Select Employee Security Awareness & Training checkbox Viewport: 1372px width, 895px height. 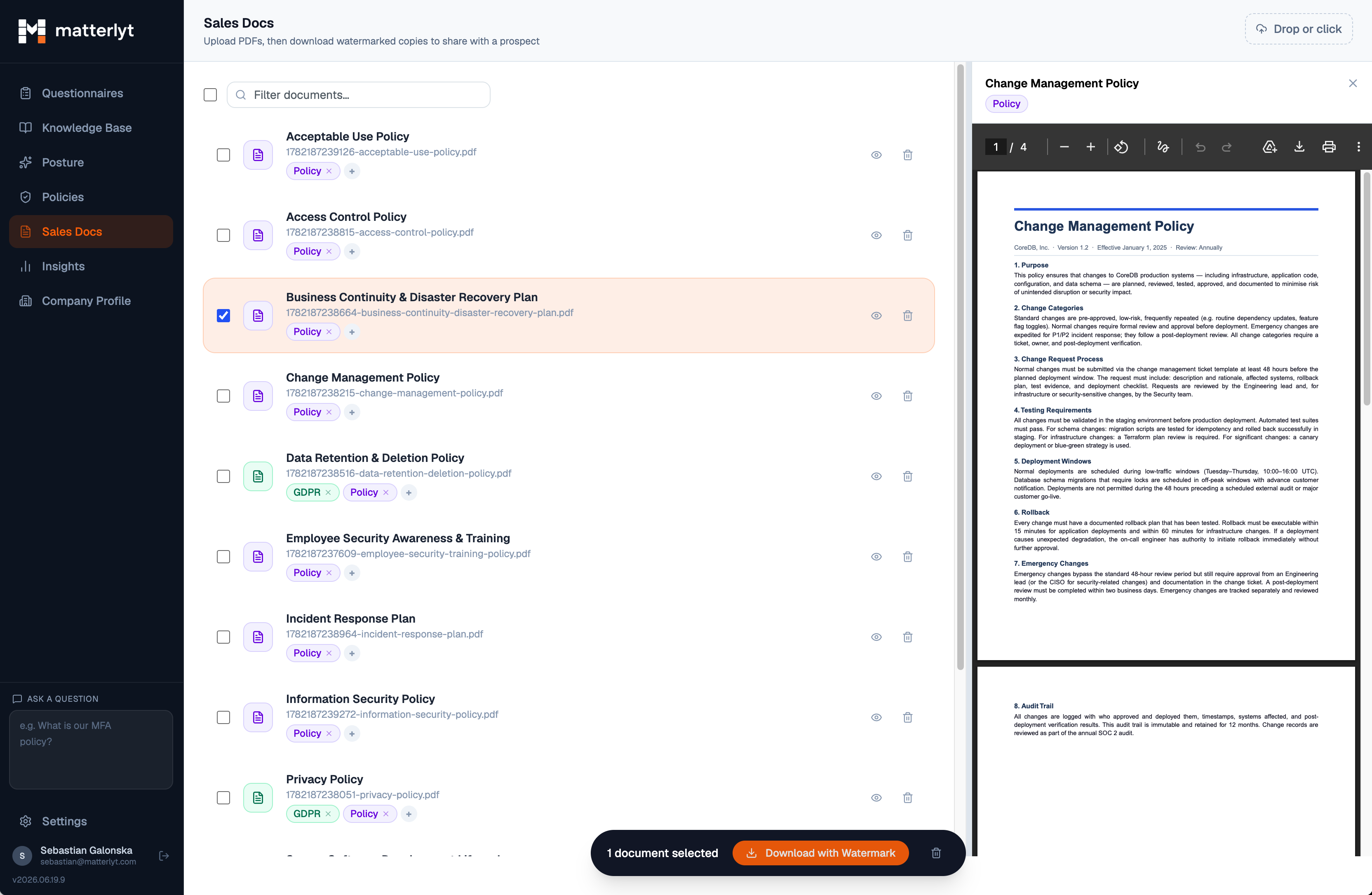223,557
